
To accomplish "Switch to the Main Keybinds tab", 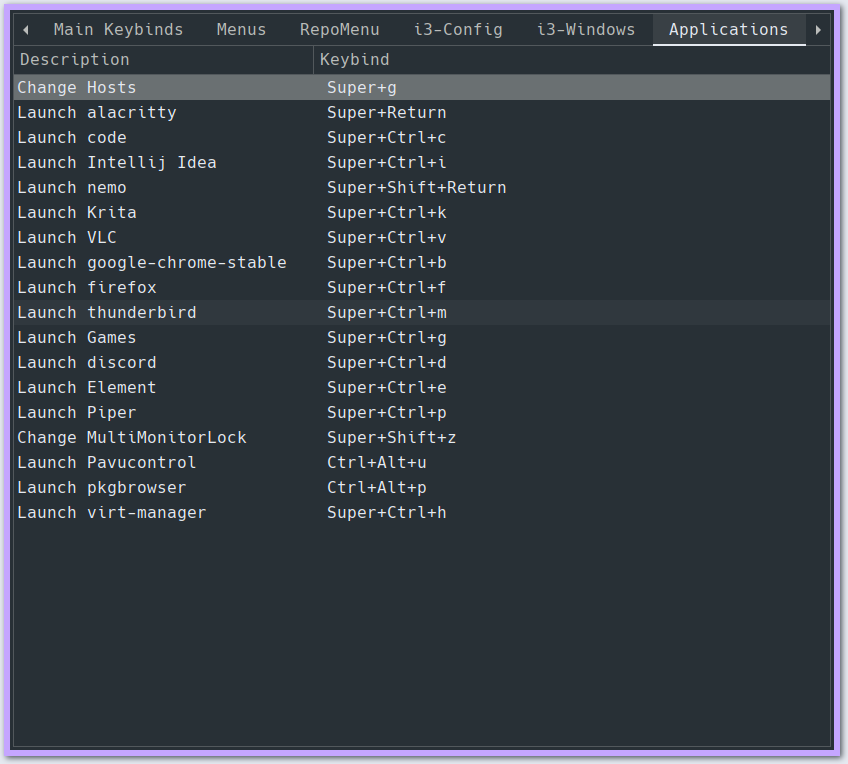I will [118, 29].
